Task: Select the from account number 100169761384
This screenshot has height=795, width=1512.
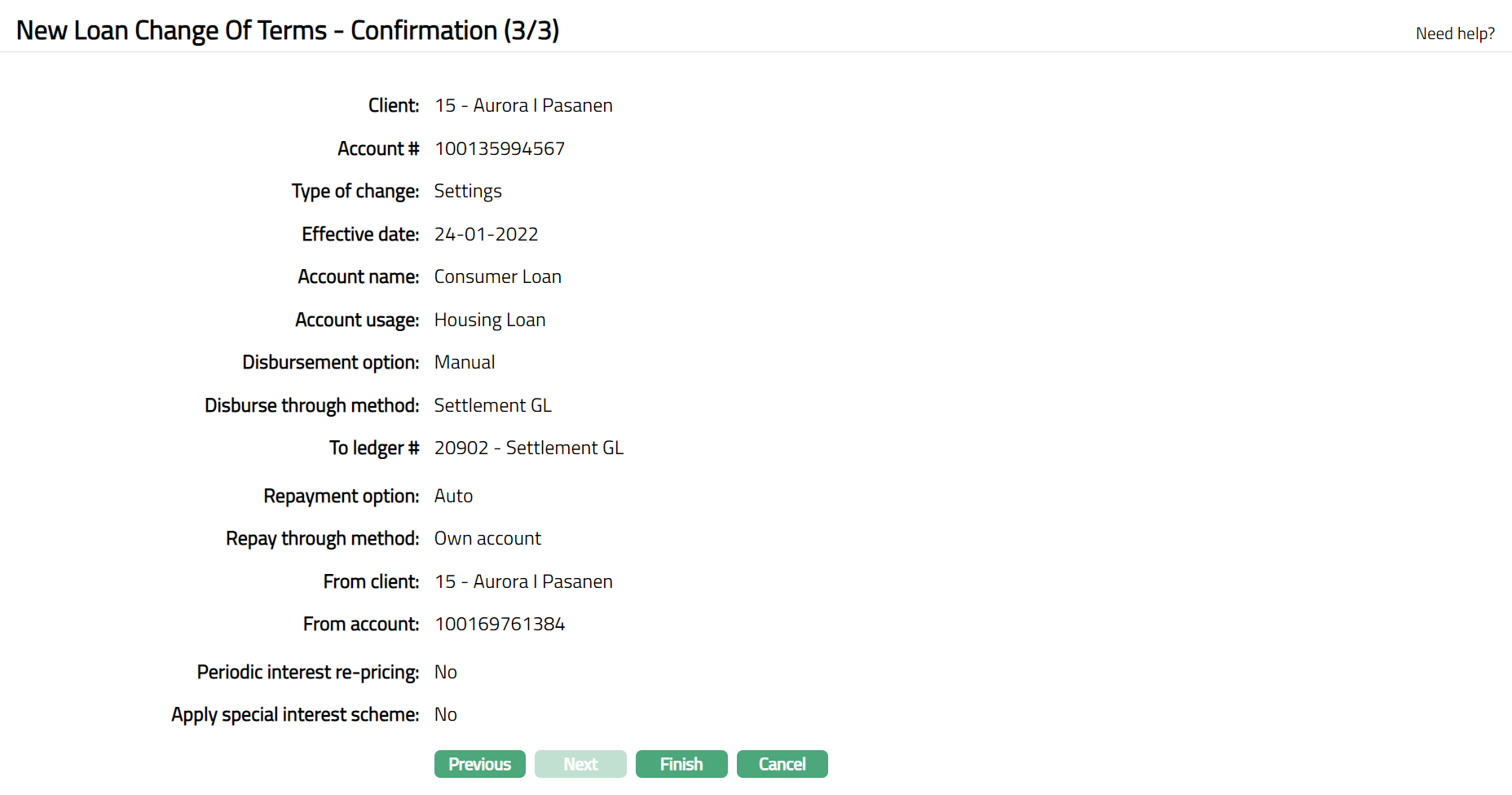Action: (x=499, y=624)
